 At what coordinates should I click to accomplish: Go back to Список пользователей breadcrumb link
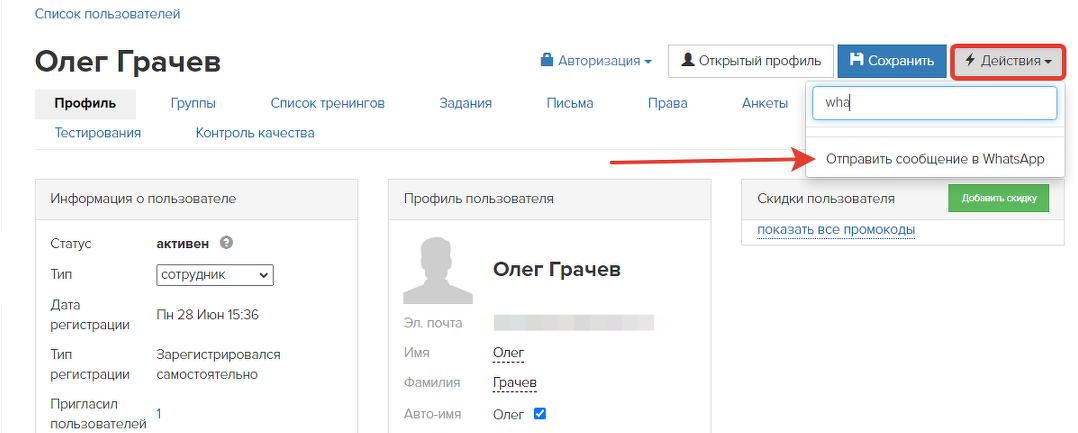(x=108, y=14)
